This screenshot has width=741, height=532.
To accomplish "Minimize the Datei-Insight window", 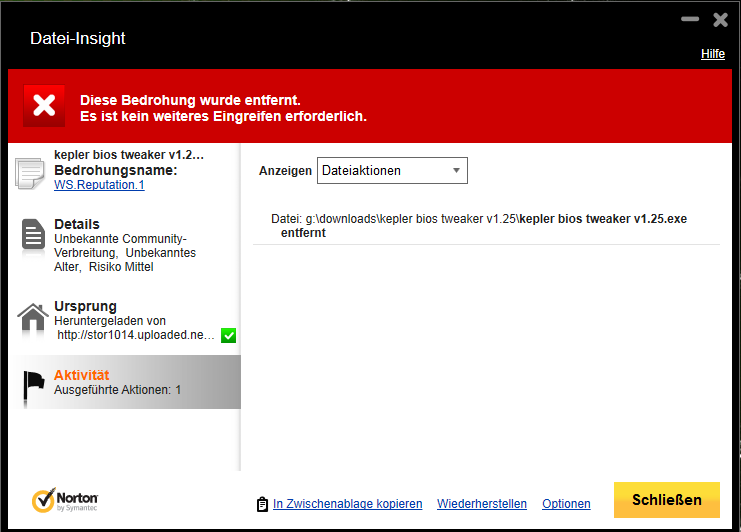I will (x=690, y=19).
